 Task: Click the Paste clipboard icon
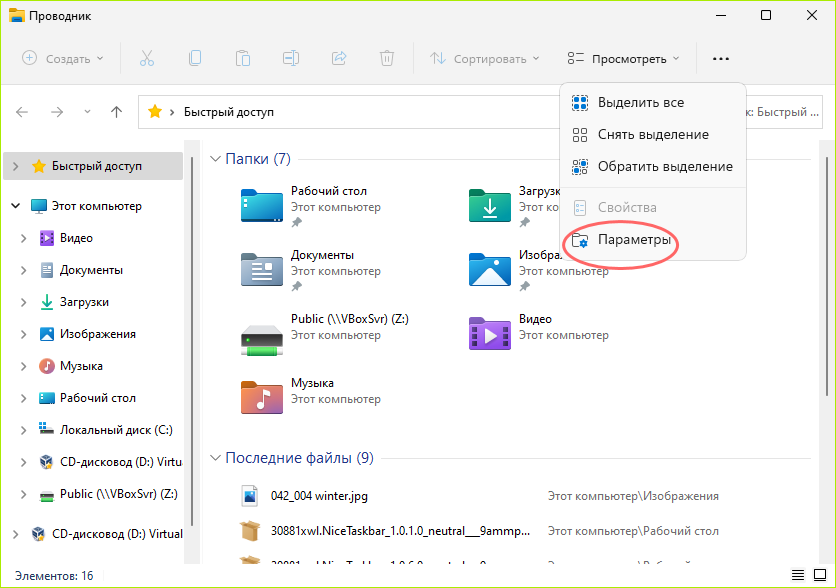coord(243,58)
